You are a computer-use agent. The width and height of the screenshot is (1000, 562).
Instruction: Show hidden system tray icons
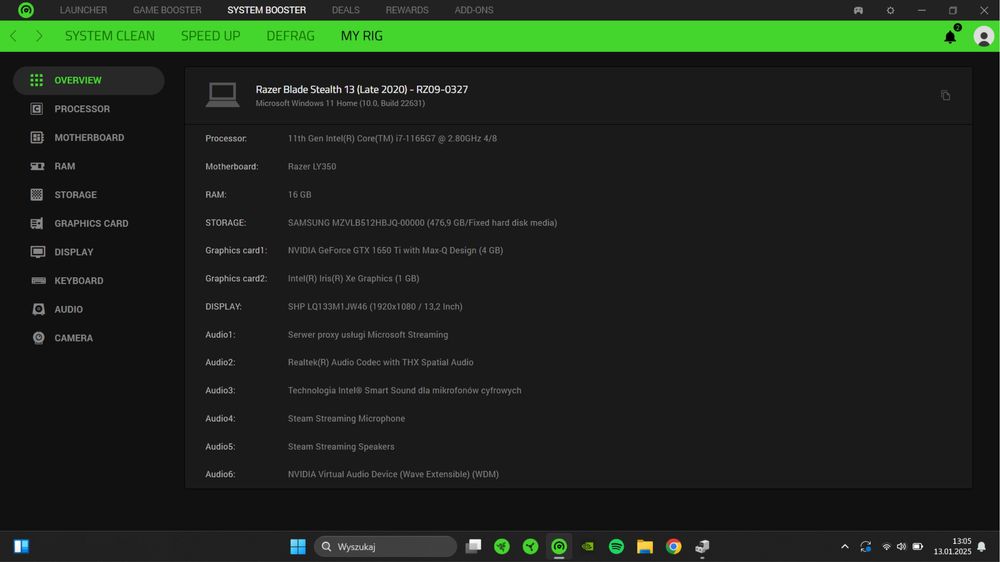pyautogui.click(x=845, y=547)
